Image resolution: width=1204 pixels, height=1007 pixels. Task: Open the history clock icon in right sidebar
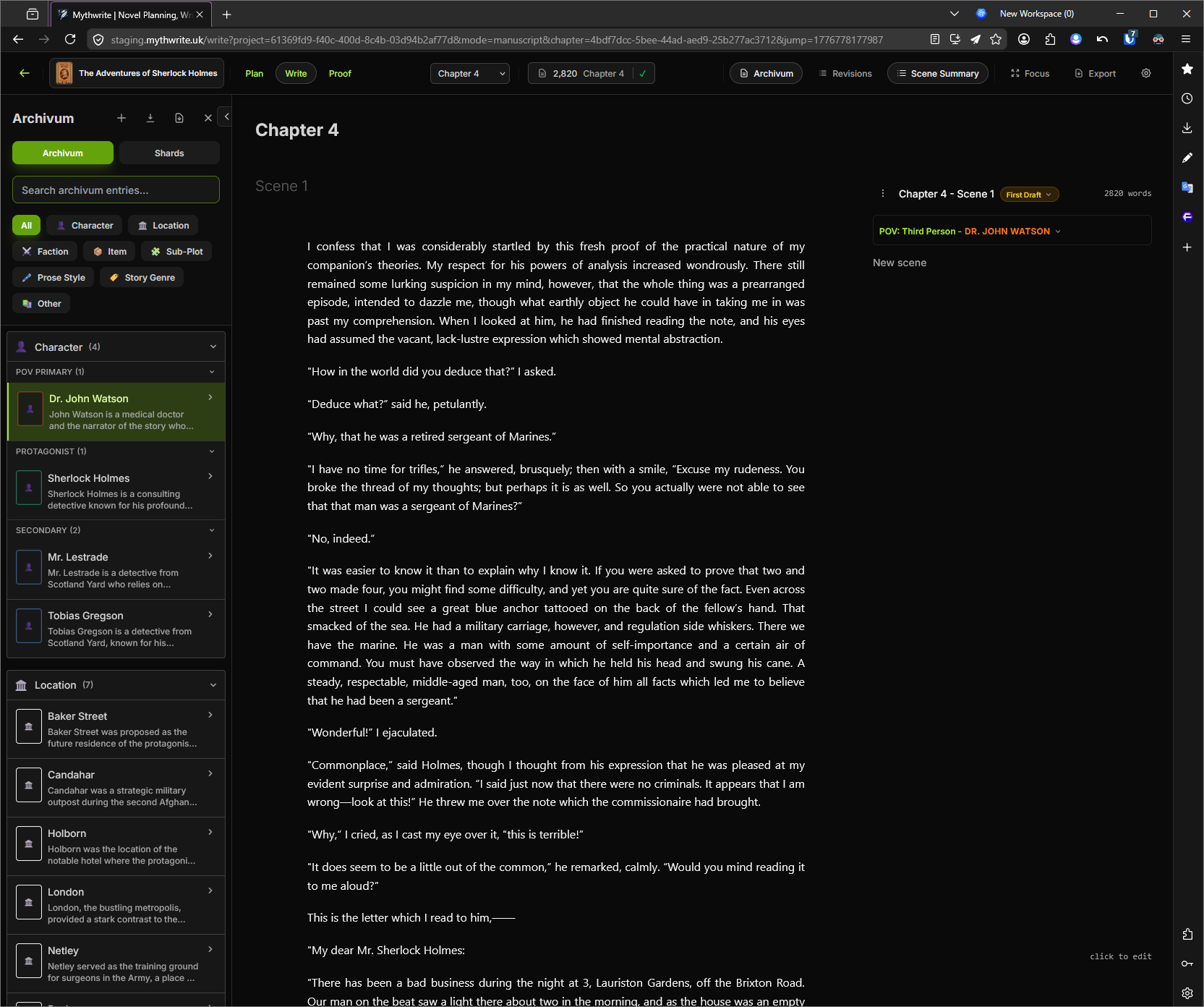(x=1187, y=98)
